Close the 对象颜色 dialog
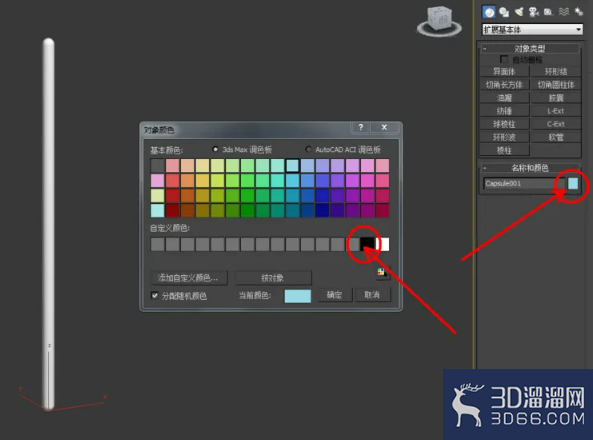The image size is (593, 440). pyautogui.click(x=384, y=127)
